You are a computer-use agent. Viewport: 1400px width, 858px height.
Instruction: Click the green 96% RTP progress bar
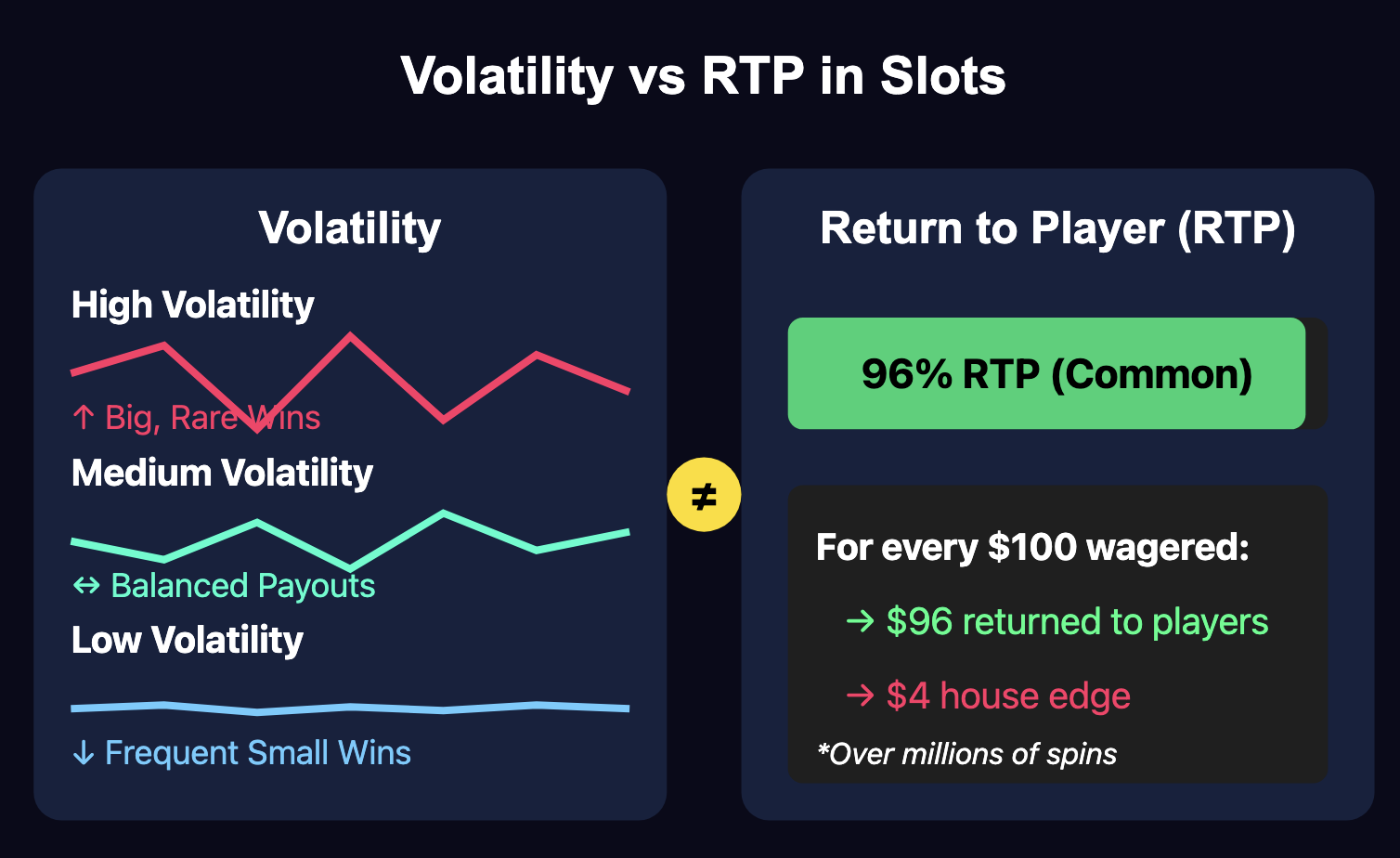(1046, 373)
